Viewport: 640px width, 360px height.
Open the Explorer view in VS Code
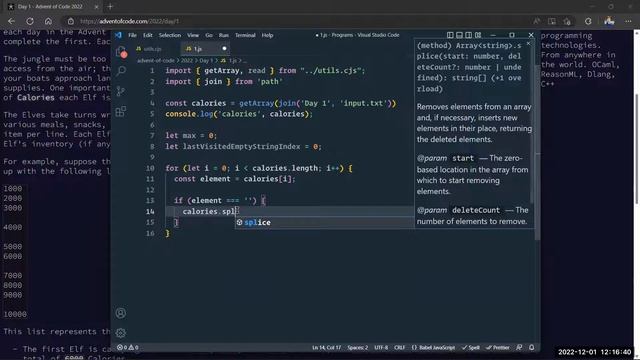(121, 51)
